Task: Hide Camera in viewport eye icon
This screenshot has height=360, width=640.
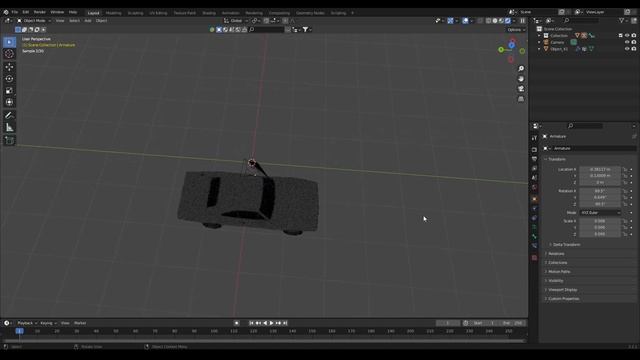Action: tap(627, 42)
